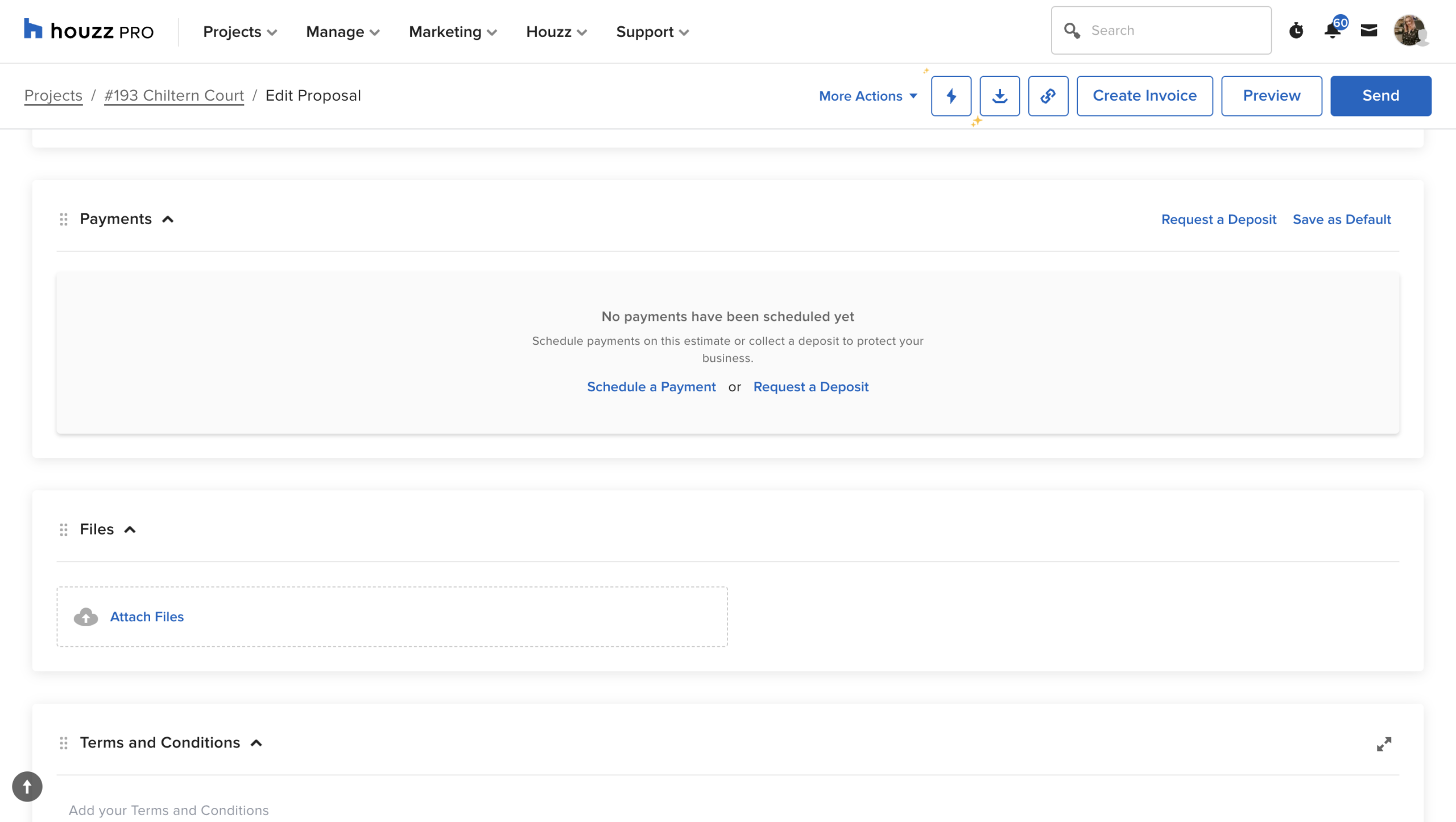The image size is (1456, 822).
Task: Click the copy link icon button
Action: pos(1048,96)
